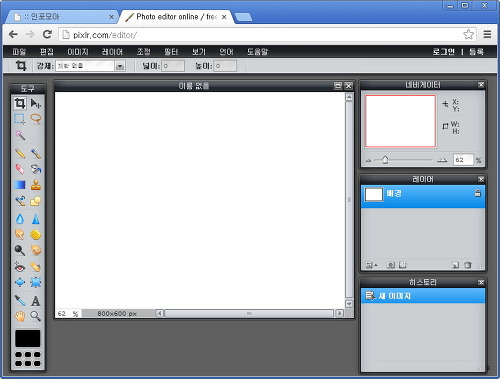
Task: Select the Color Picker eyedropper tool
Action: point(20,300)
